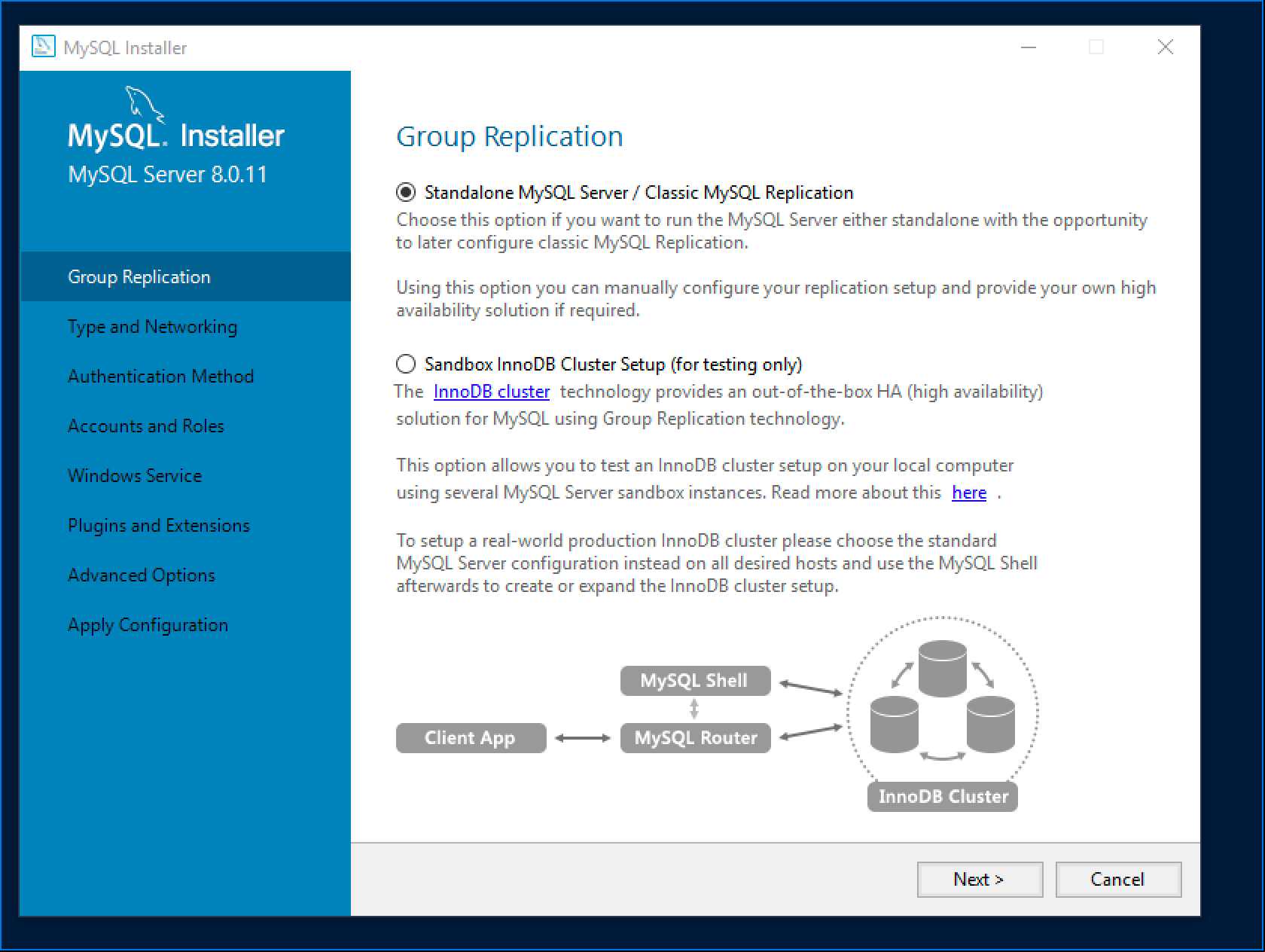Open the Group Replication step
Image resolution: width=1265 pixels, height=952 pixels.
click(x=139, y=277)
